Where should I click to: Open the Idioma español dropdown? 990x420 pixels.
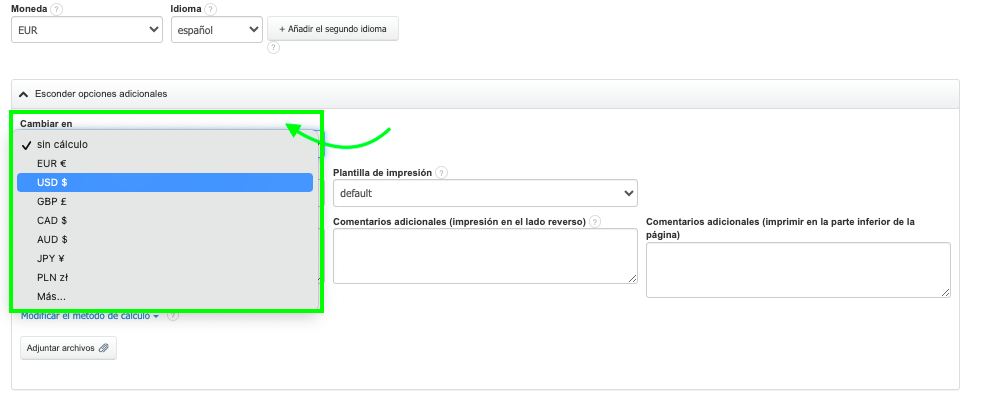point(216,30)
